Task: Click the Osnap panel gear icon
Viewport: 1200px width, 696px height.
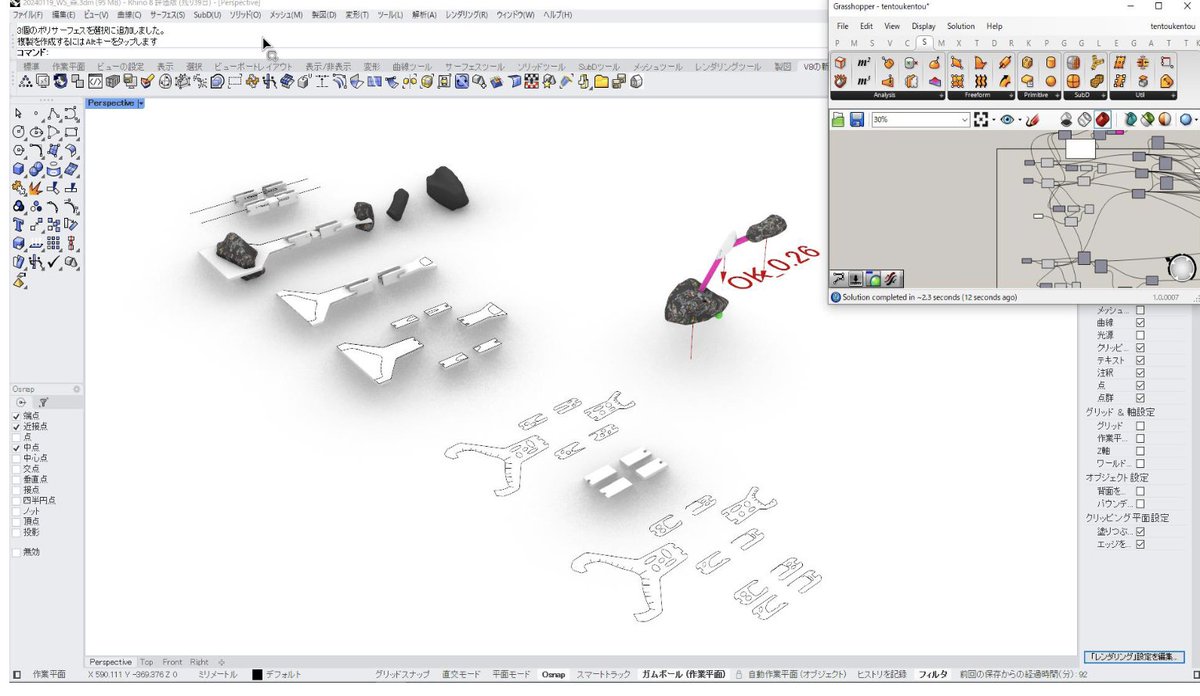Action: point(77,388)
